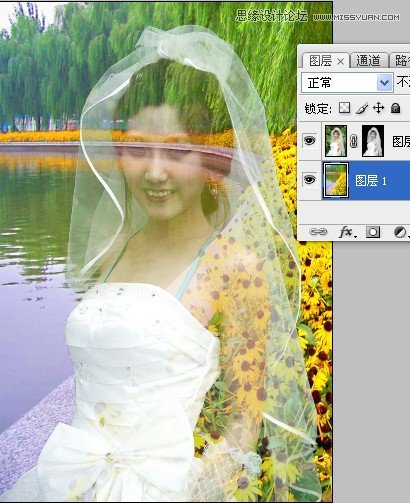This screenshot has width=410, height=503.
Task: Create a new adjustment layer (half-circle icon)
Action: 400,232
